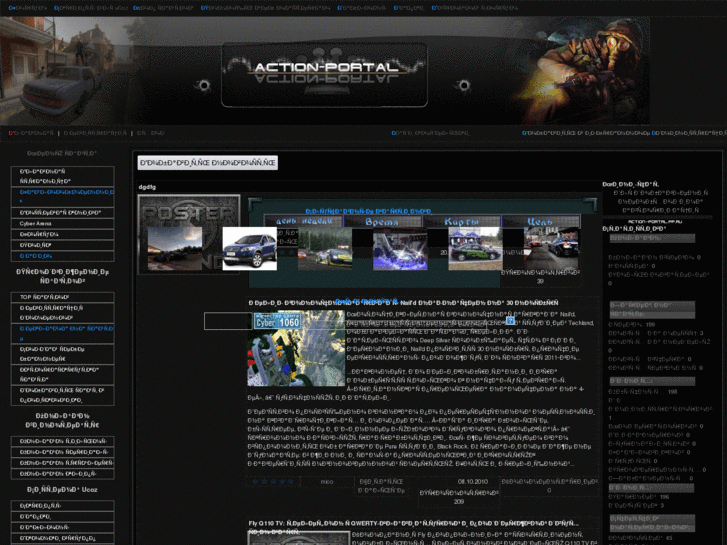Click the dgdfg entry title
Viewport: 727px width, 545px height.
tap(147, 187)
